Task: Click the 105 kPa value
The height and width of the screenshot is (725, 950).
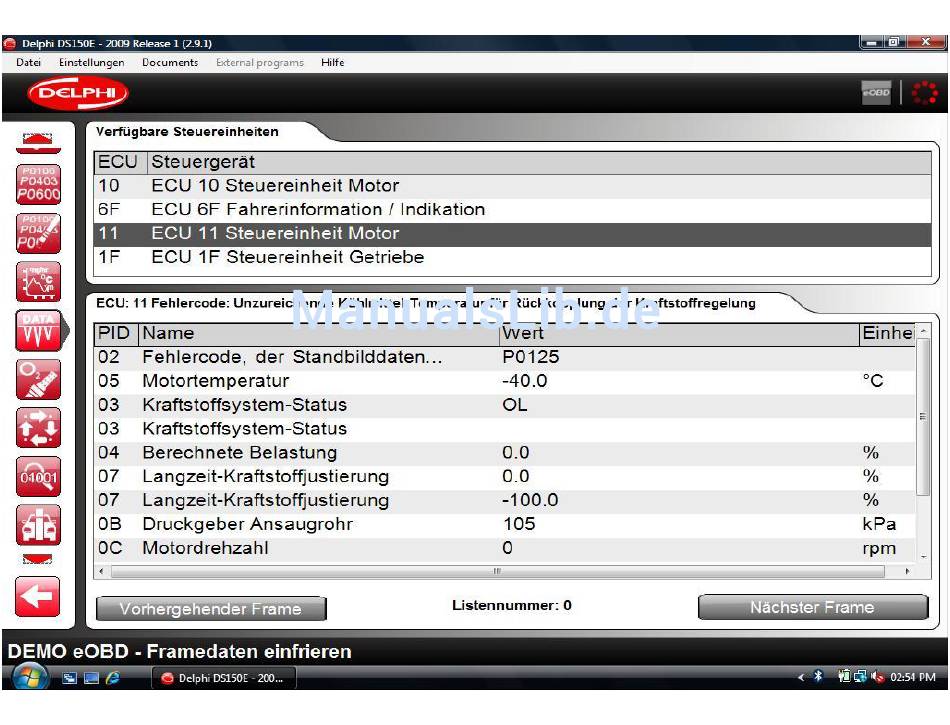Action: pos(519,525)
